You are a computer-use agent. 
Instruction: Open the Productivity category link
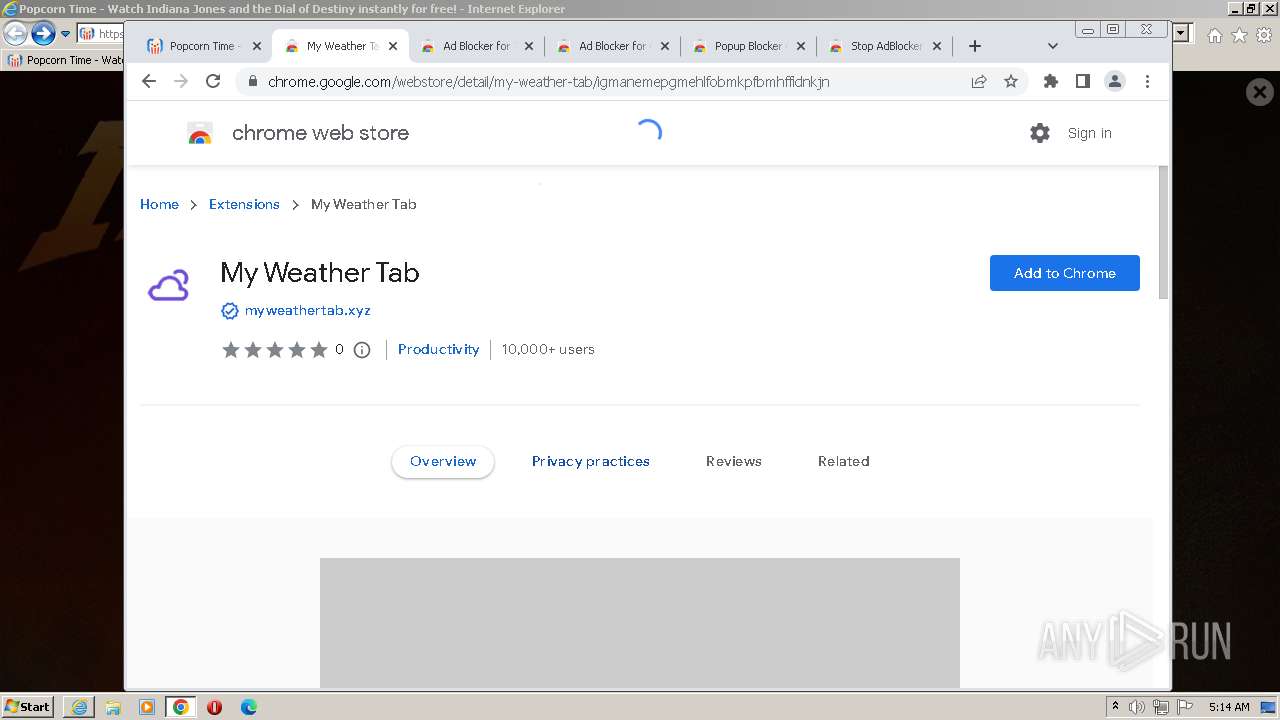click(x=438, y=349)
